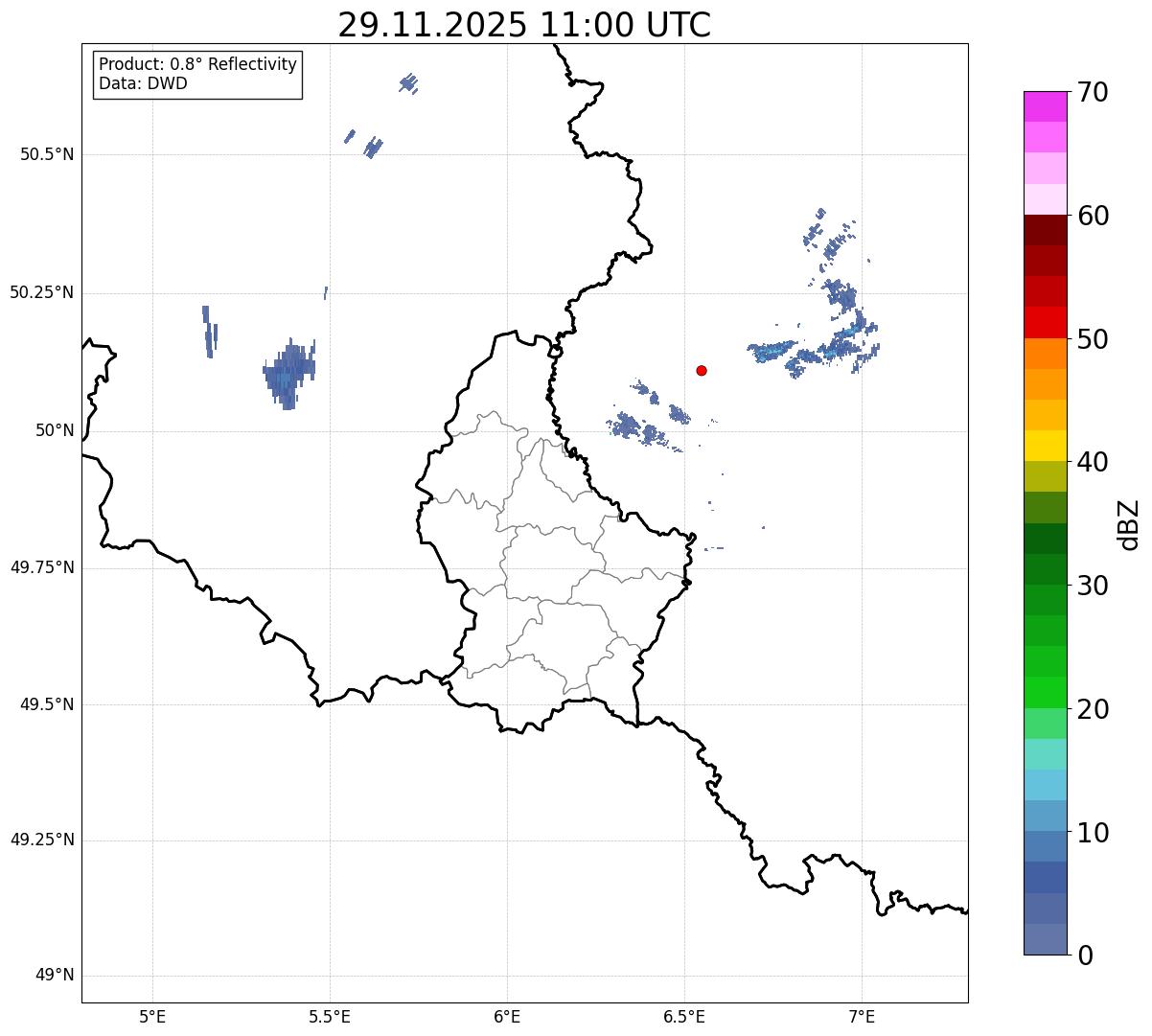
Task: Select the "Product: 0.8° Reflectivity" label
Action: pos(198,64)
